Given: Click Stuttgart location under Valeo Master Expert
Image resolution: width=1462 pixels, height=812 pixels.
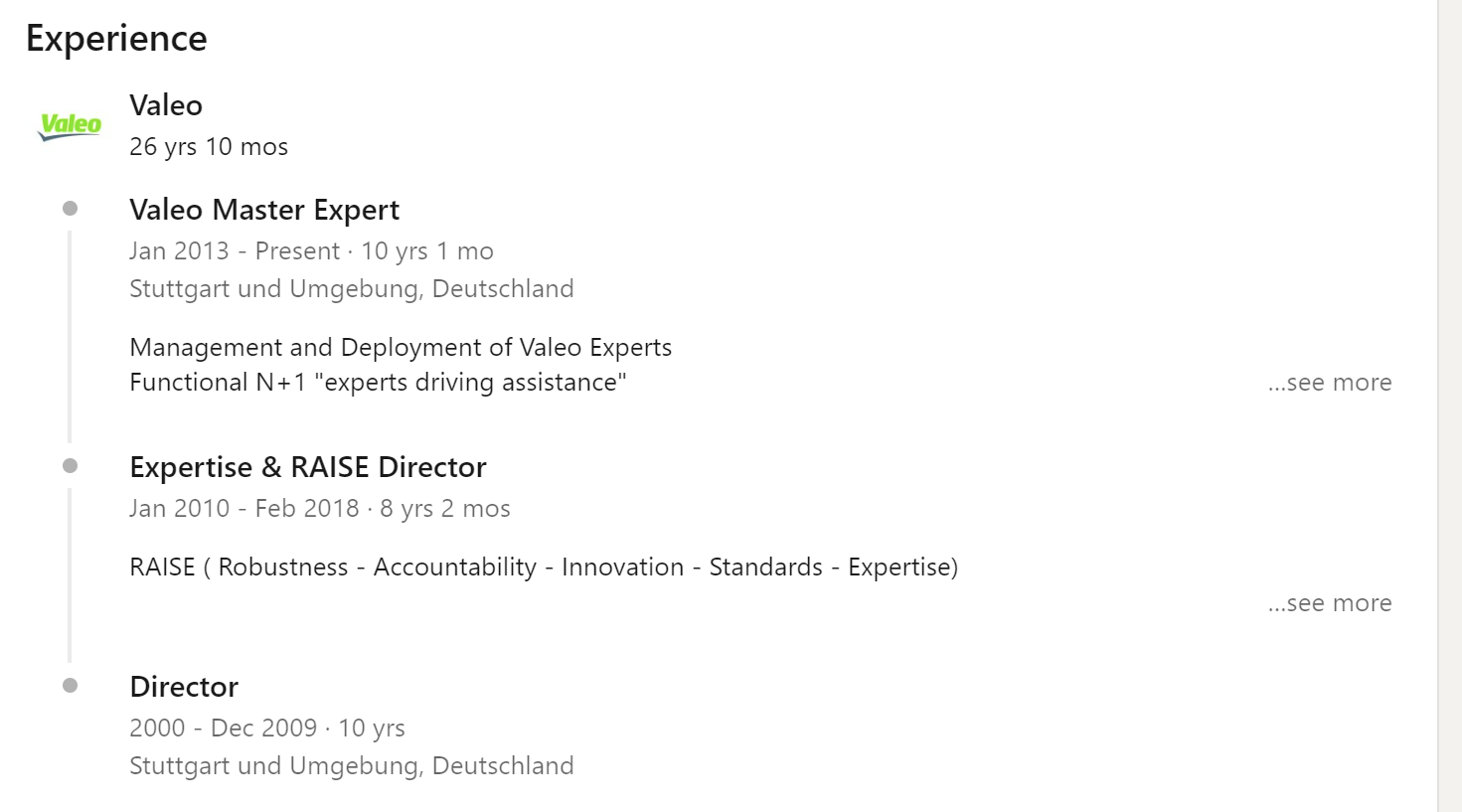Looking at the screenshot, I should click(352, 289).
